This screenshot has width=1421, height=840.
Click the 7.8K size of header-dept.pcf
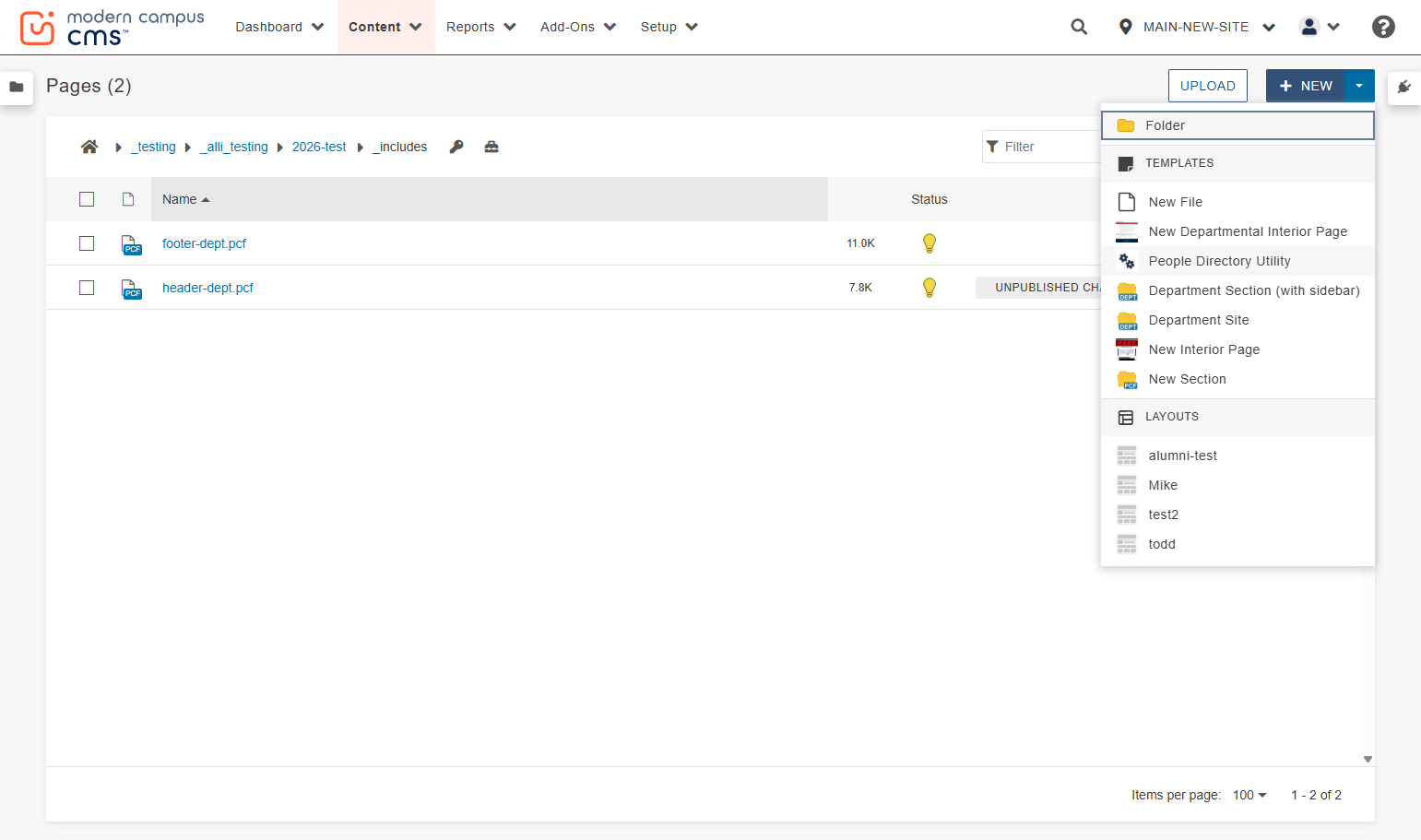(x=860, y=288)
